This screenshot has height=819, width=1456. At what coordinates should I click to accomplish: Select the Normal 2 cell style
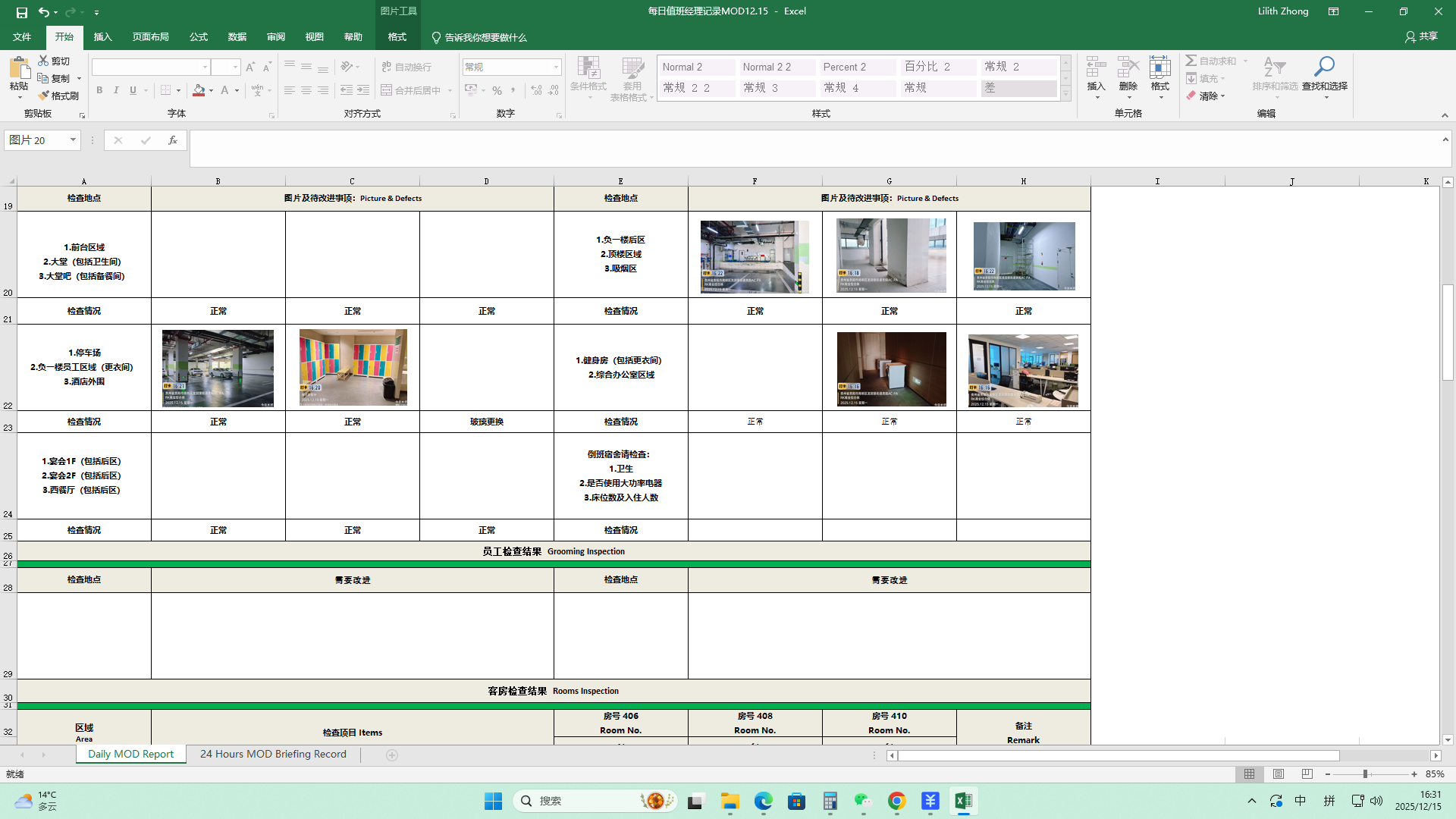coord(695,67)
